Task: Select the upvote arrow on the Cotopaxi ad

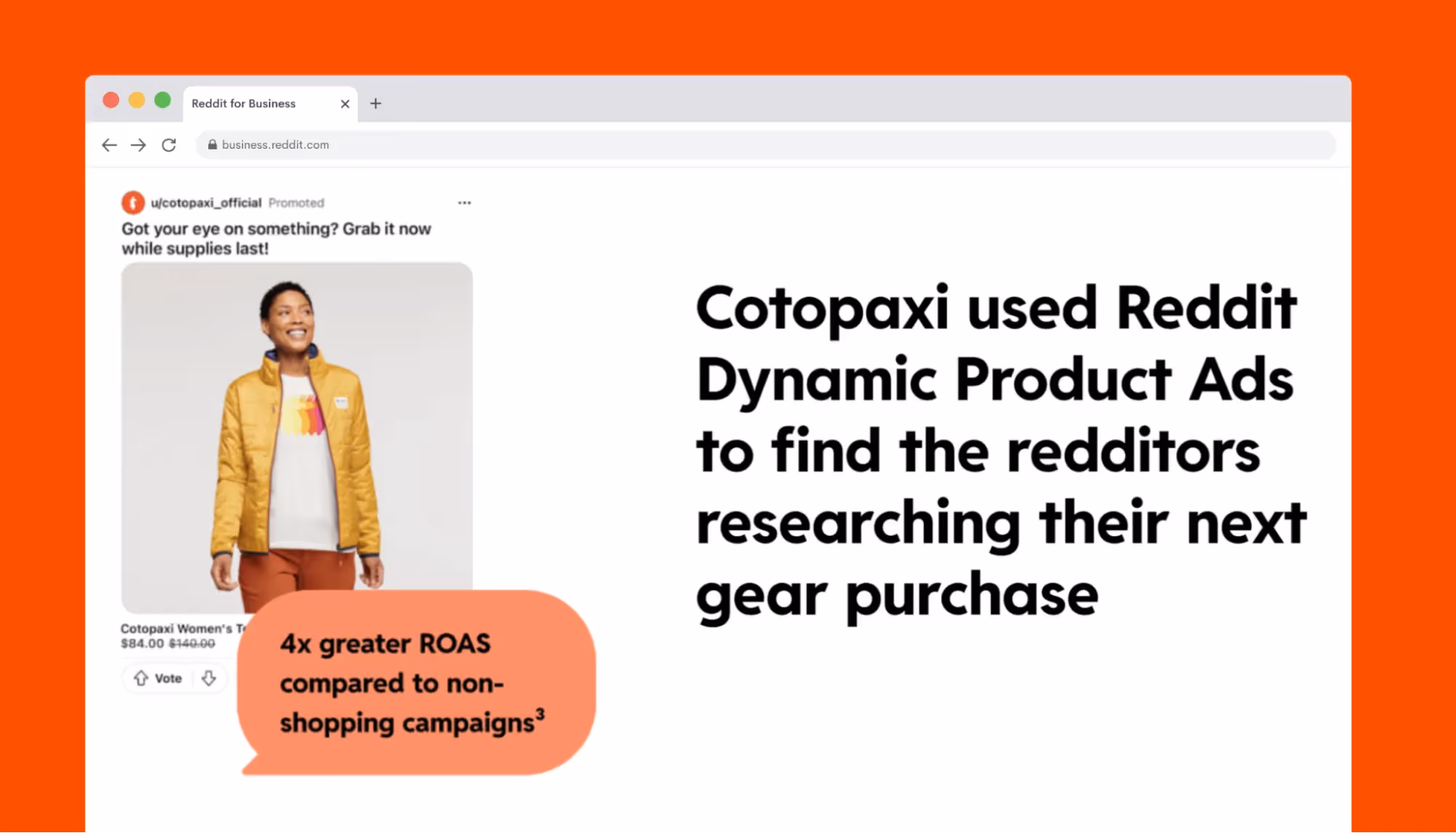Action: pos(141,678)
